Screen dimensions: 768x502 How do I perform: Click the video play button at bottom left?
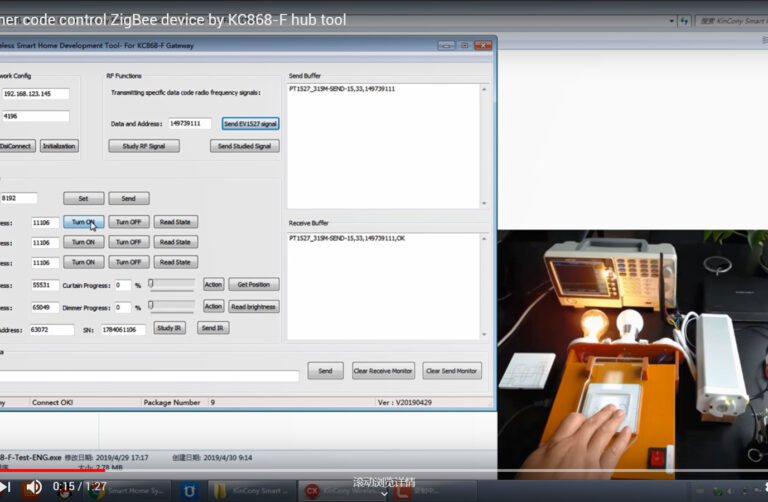click(5, 487)
